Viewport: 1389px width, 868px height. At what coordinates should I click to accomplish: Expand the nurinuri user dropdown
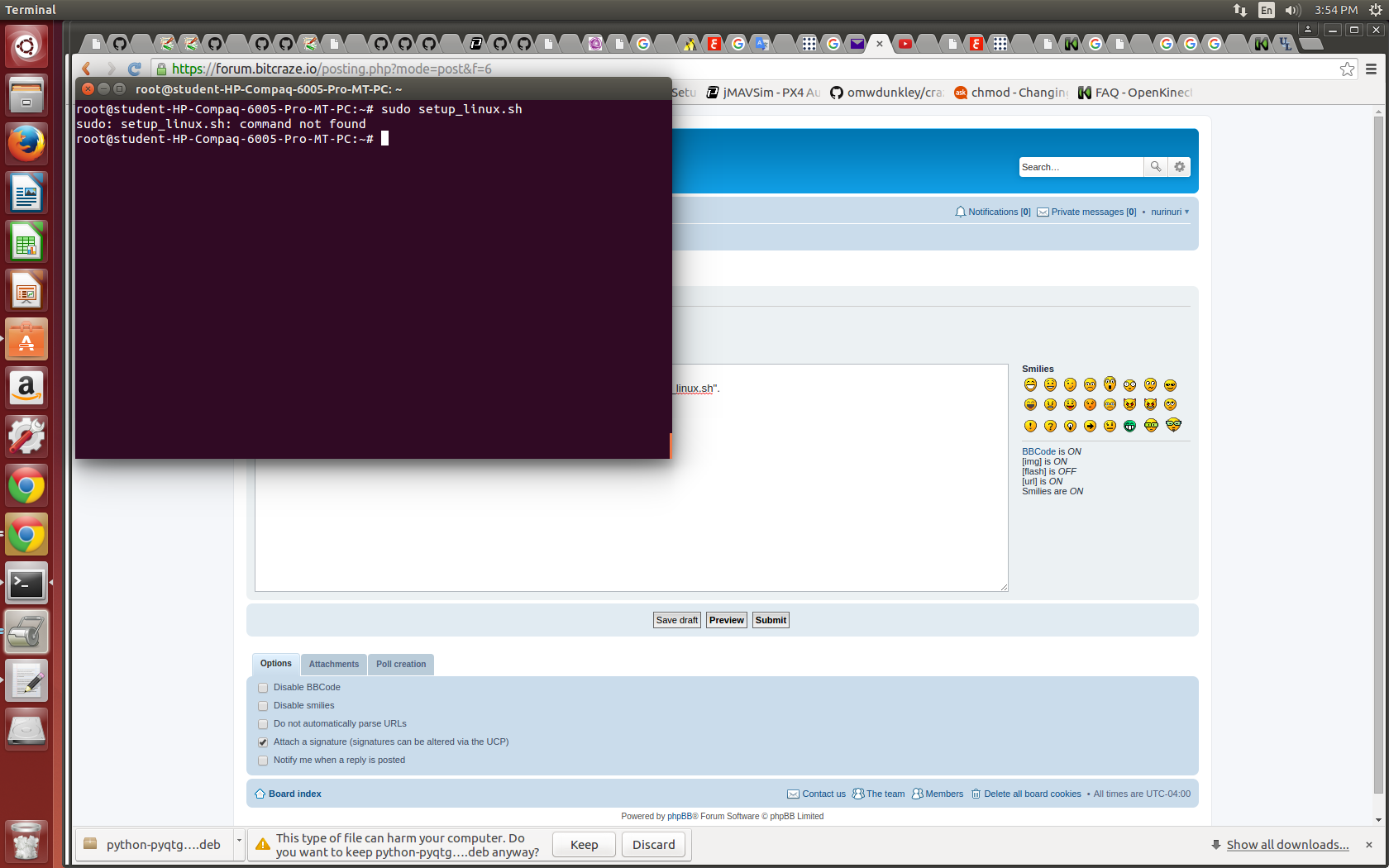tap(1170, 212)
